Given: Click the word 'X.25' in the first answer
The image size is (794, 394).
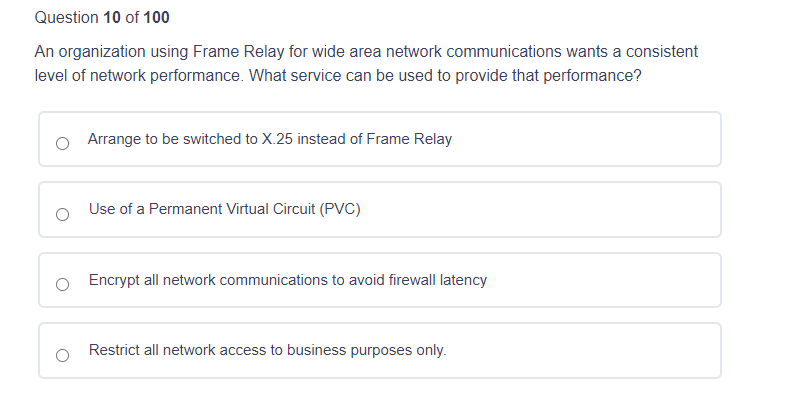Looking at the screenshot, I should tap(277, 139).
